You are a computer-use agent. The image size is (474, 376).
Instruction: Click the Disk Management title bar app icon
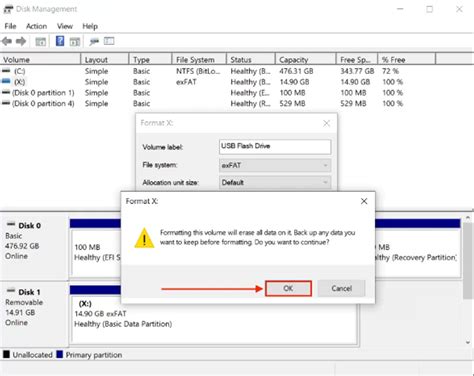[x=8, y=9]
